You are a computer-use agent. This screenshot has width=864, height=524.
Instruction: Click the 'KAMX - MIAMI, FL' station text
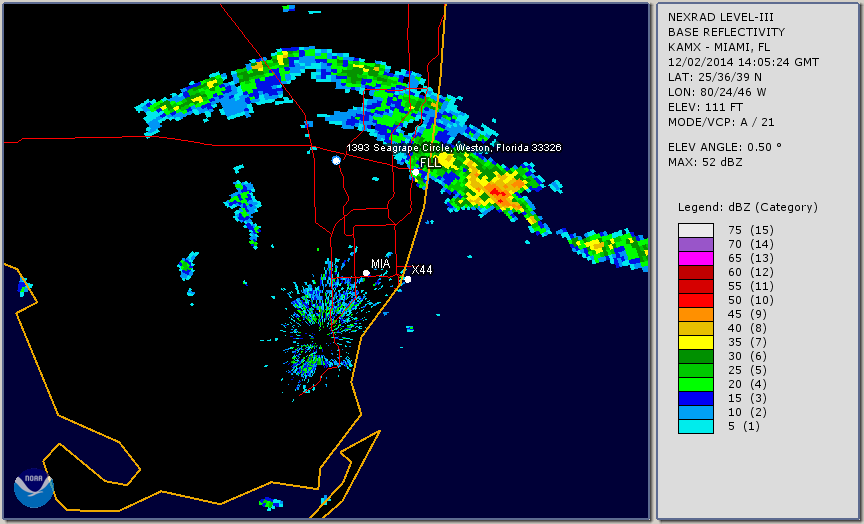[719, 47]
